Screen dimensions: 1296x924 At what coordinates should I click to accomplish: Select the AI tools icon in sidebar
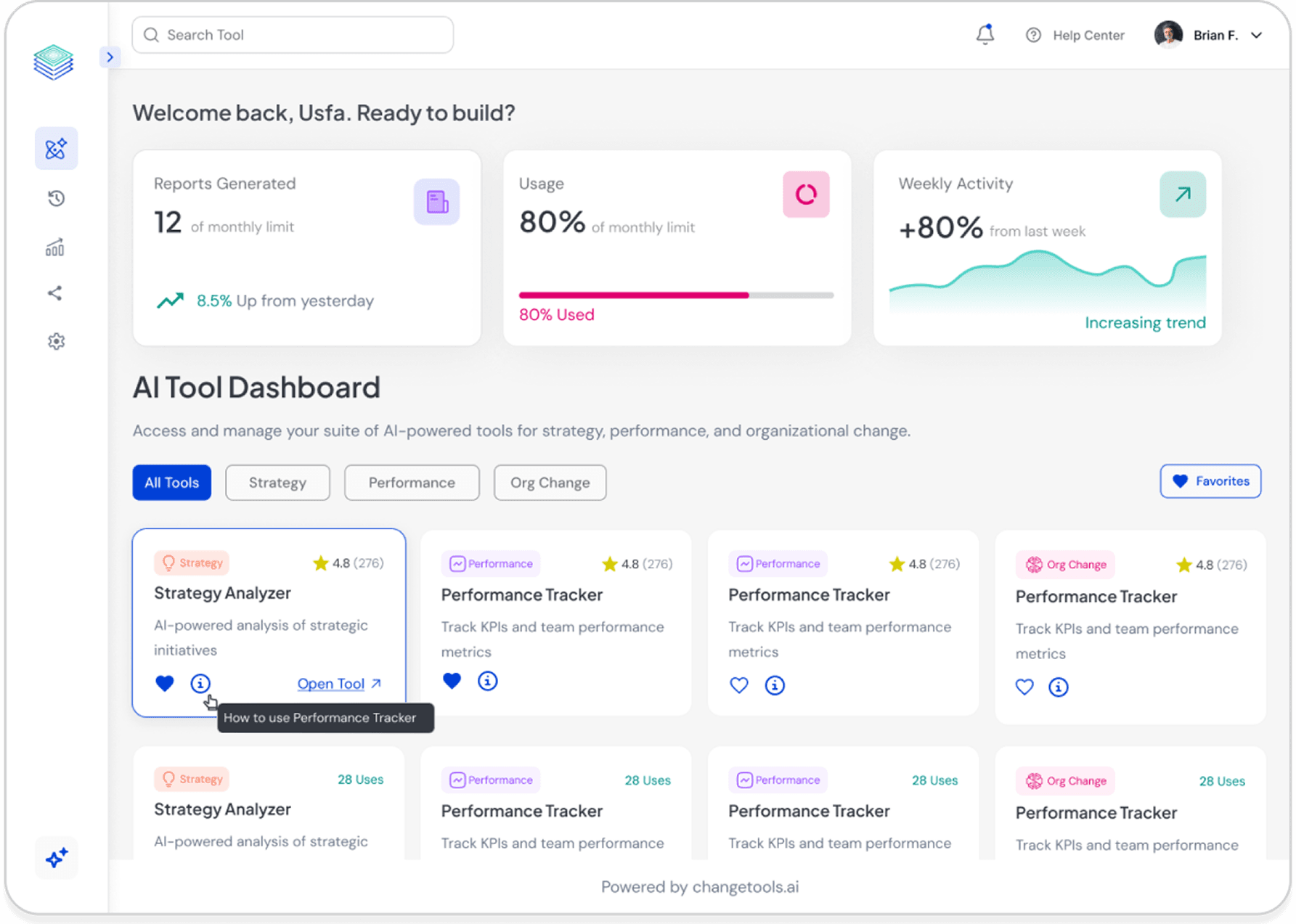(56, 148)
